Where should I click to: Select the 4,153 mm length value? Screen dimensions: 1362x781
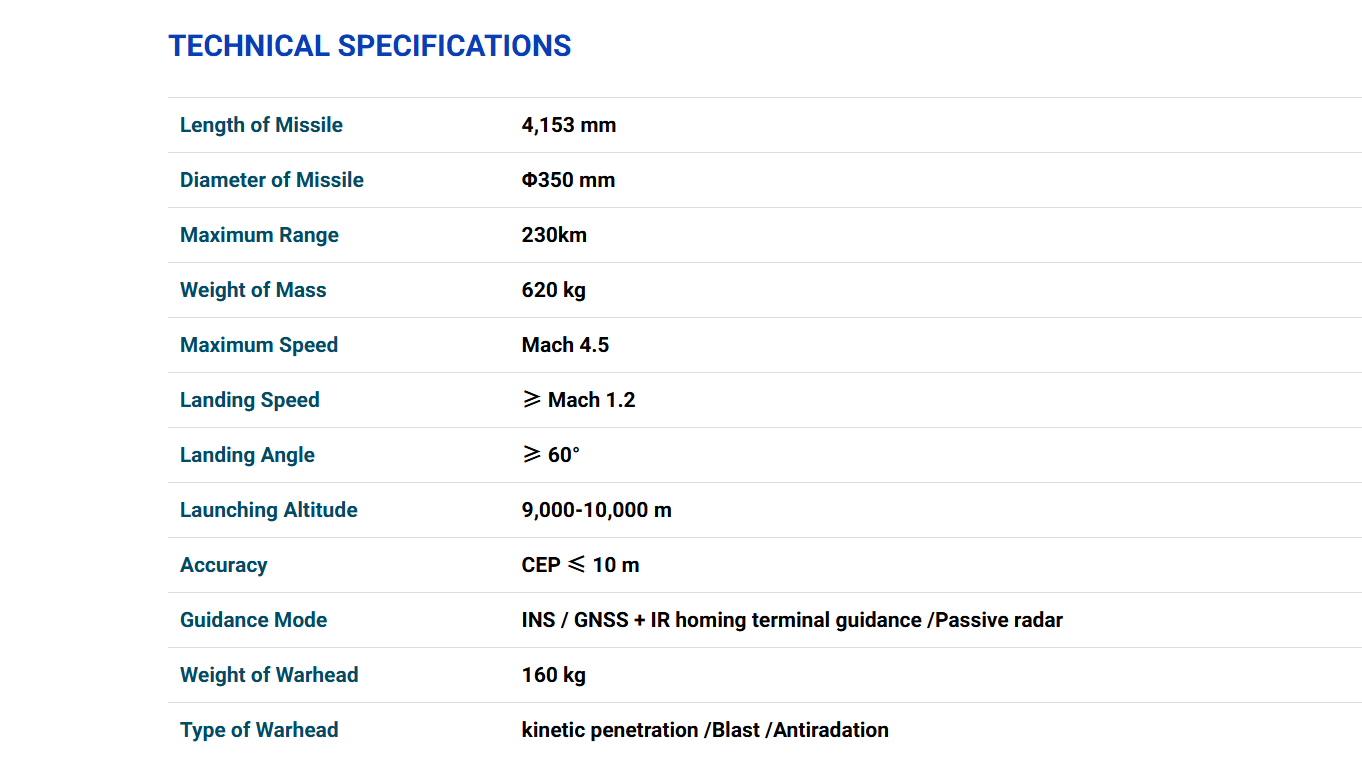click(568, 125)
